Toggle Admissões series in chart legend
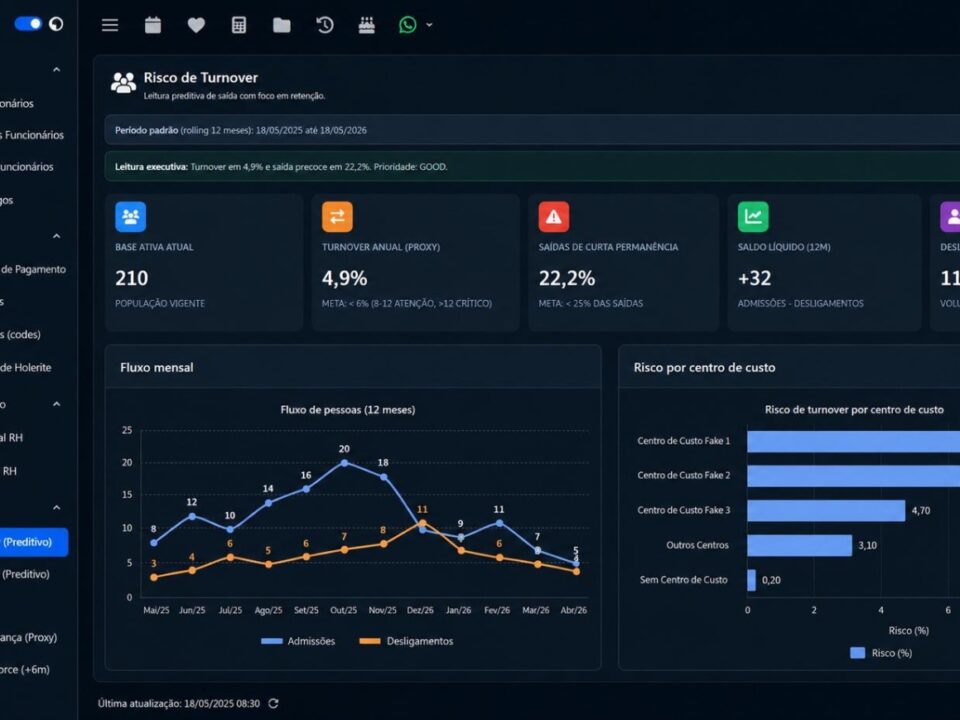Image resolution: width=960 pixels, height=720 pixels. tap(298, 641)
